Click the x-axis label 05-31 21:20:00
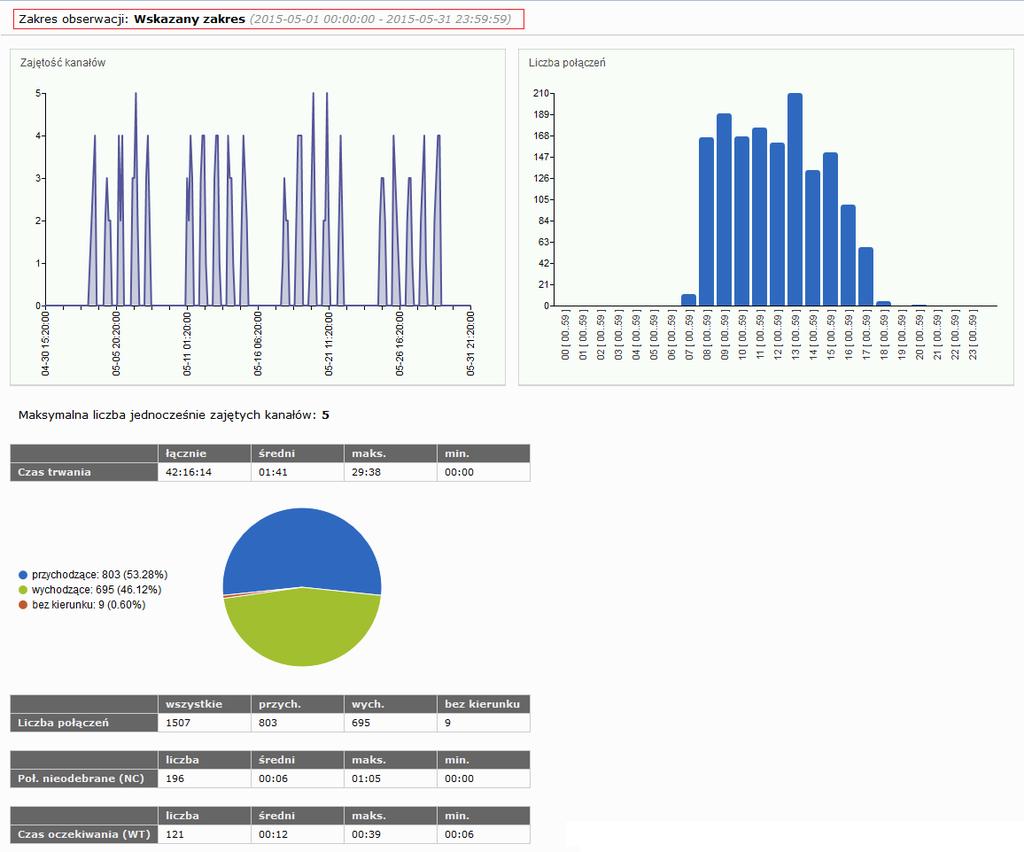 click(x=470, y=343)
